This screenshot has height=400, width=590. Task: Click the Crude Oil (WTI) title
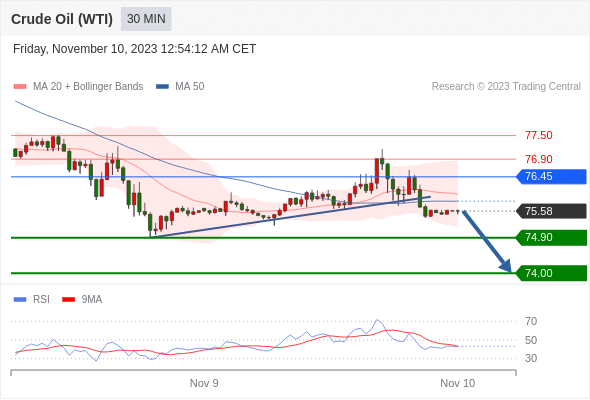pyautogui.click(x=62, y=19)
